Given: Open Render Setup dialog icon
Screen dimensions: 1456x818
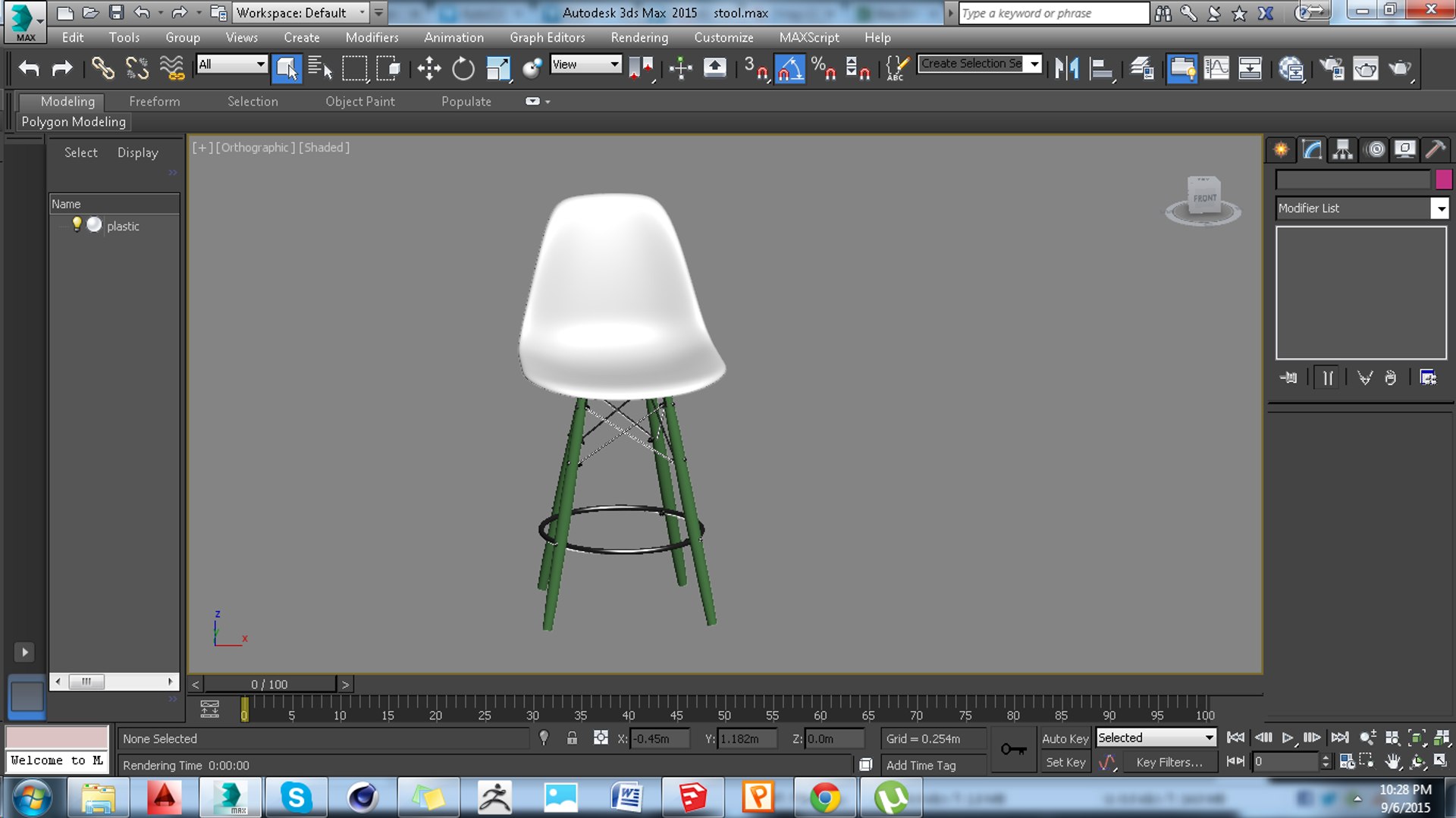Looking at the screenshot, I should [x=1332, y=68].
